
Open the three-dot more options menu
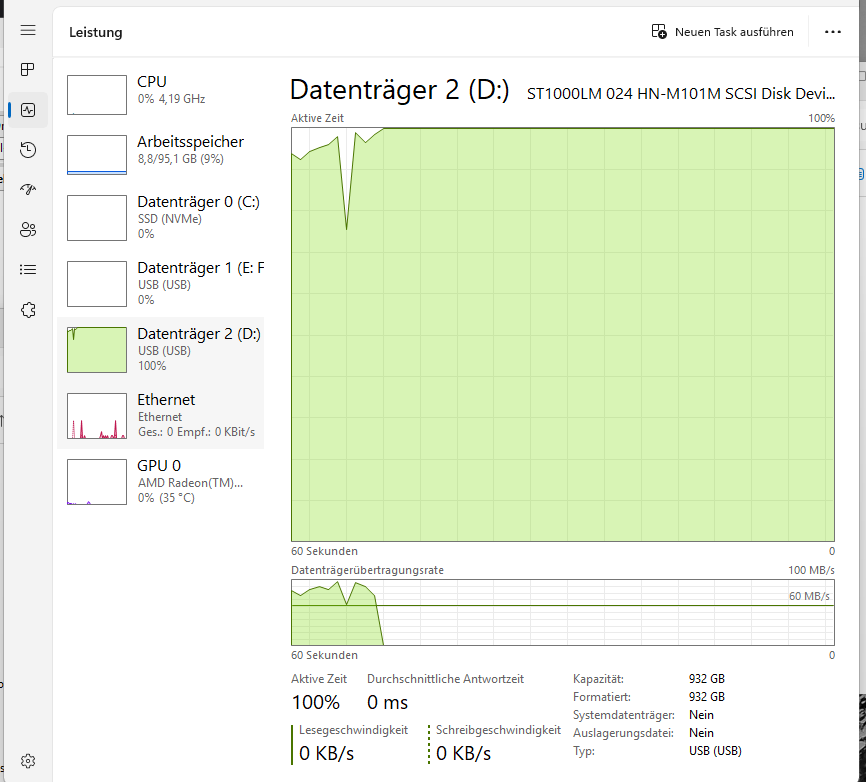click(832, 32)
